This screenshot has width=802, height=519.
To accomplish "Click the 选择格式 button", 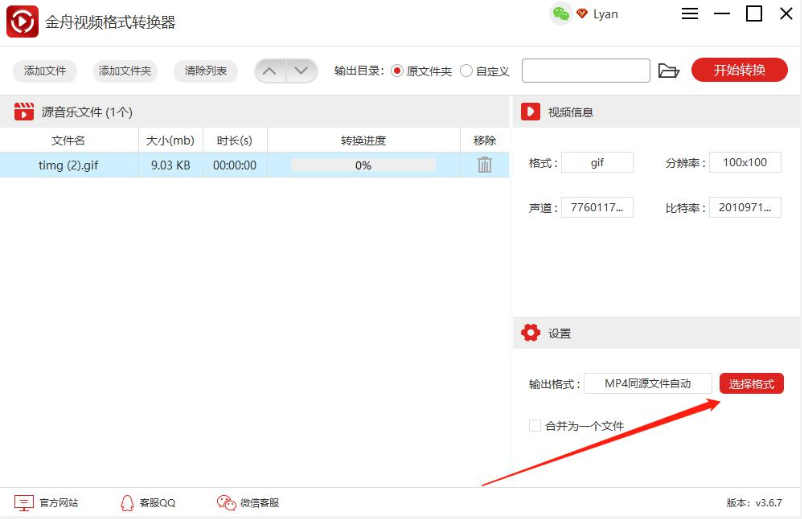I will click(x=751, y=384).
